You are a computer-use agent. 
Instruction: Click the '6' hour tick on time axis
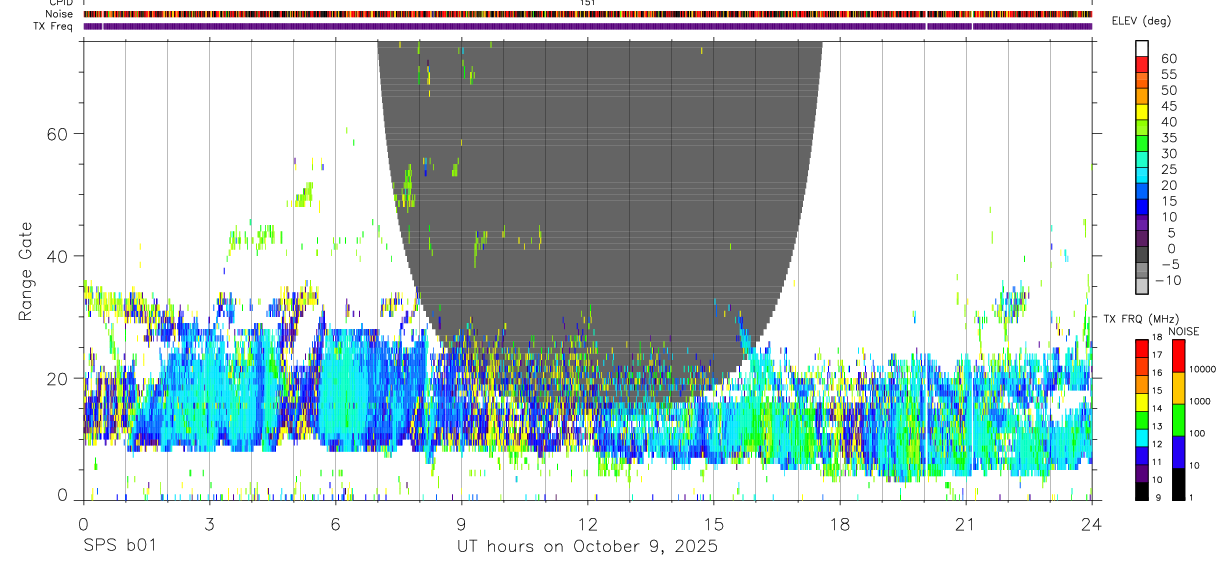point(335,523)
